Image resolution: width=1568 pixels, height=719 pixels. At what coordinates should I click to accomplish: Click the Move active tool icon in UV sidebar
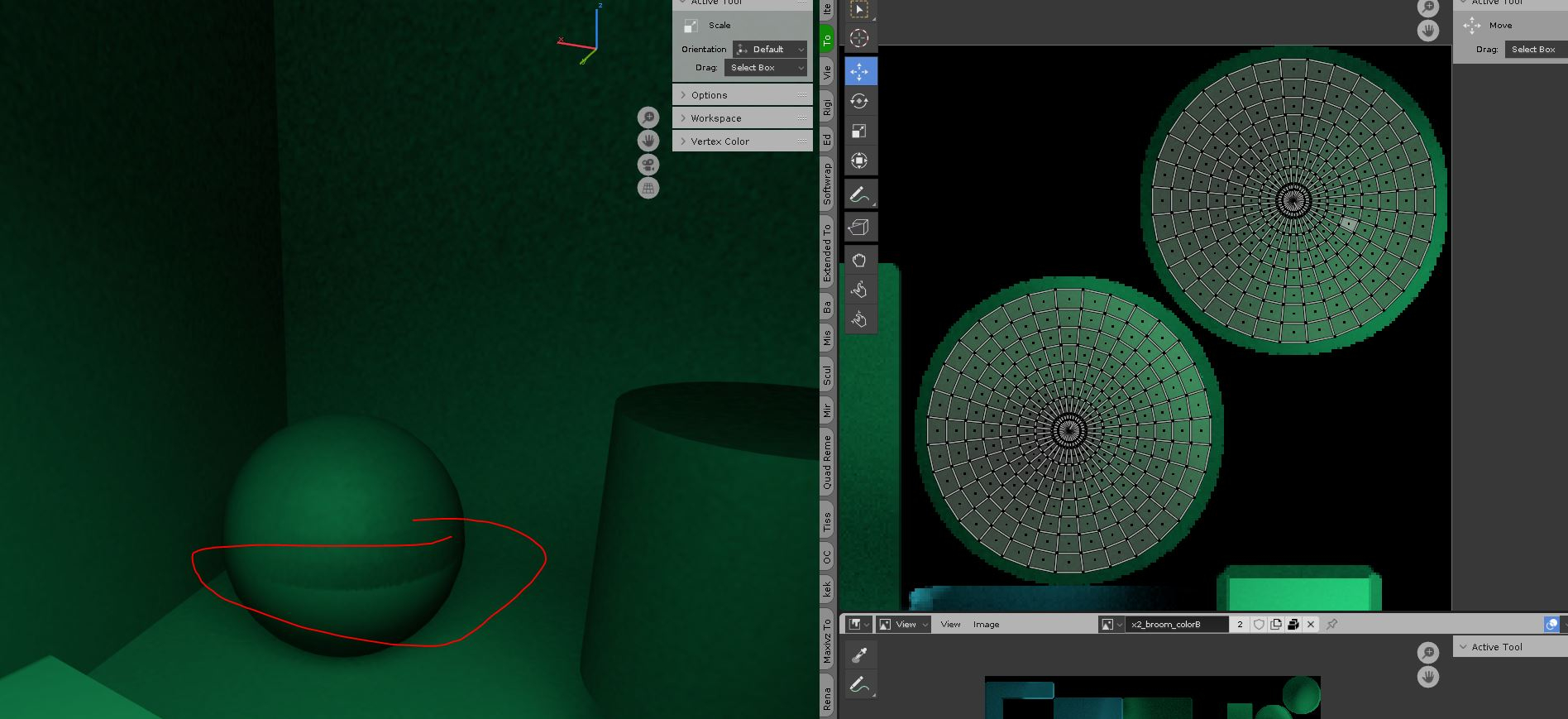click(x=1472, y=26)
